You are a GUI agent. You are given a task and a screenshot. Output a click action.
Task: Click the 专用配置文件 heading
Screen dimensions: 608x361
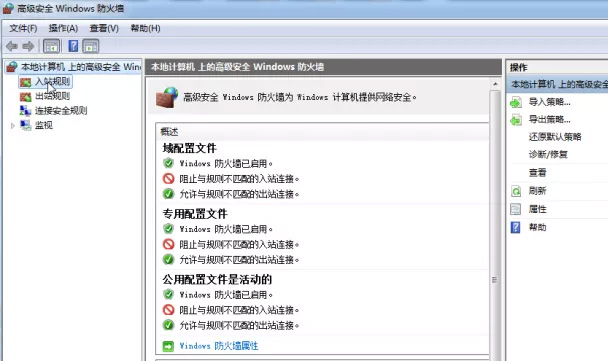pyautogui.click(x=195, y=214)
